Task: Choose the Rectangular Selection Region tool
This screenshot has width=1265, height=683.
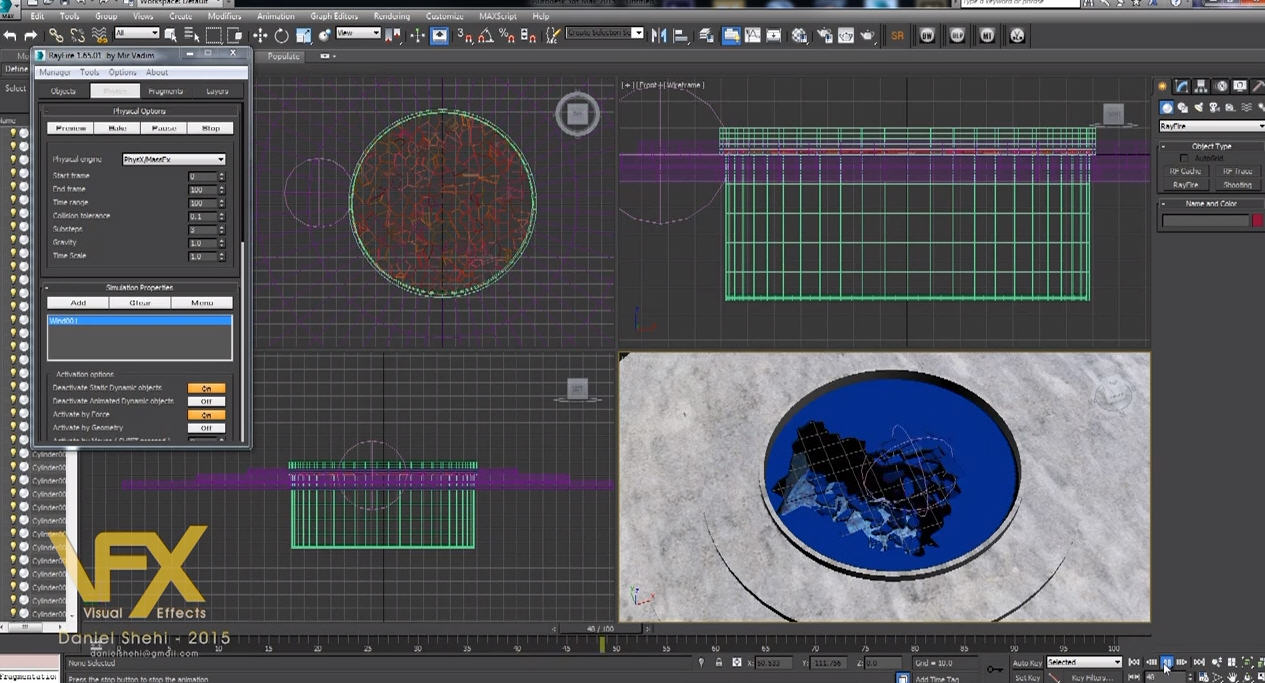Action: point(214,36)
